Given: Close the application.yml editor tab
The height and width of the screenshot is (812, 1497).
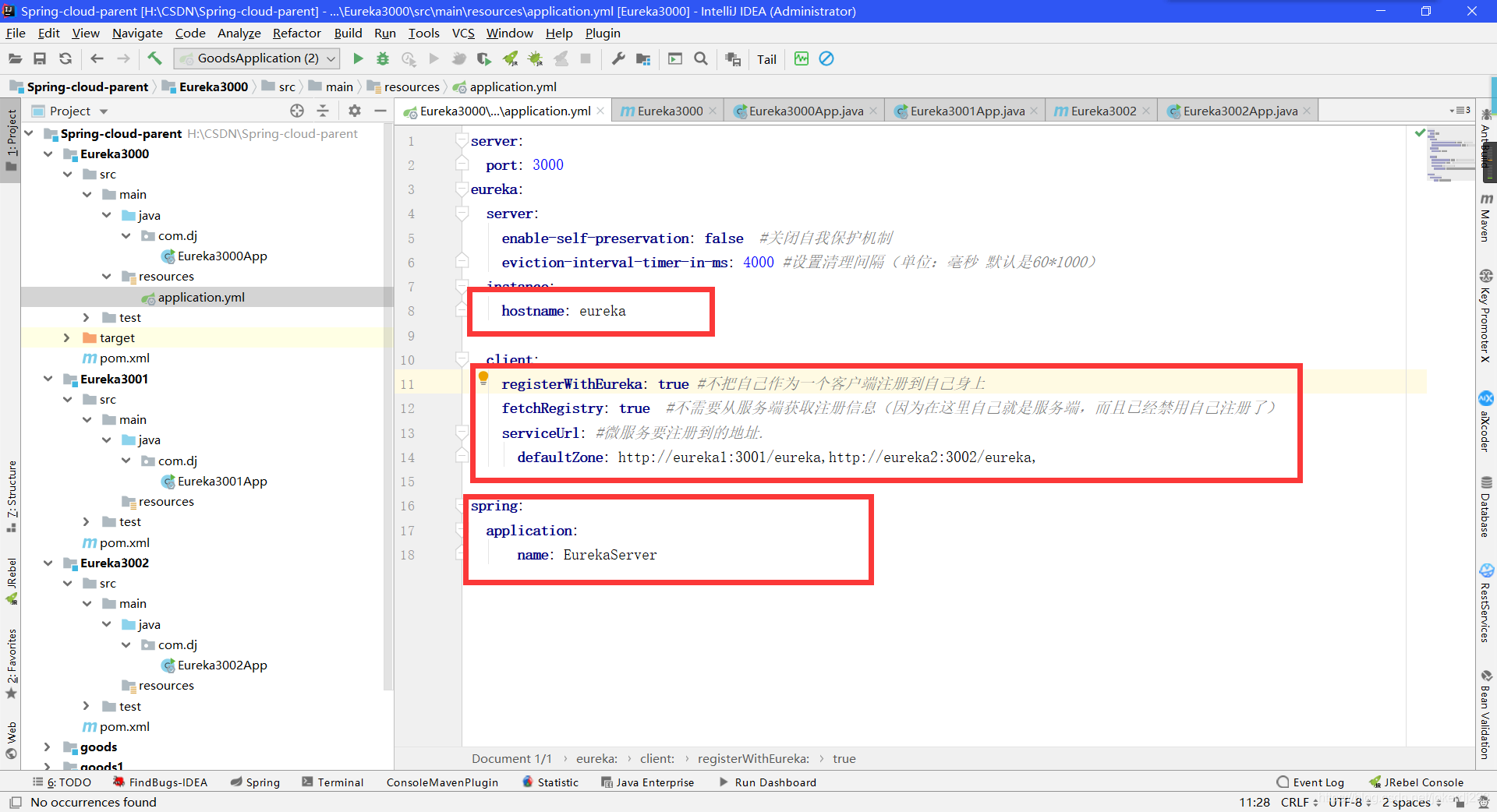Looking at the screenshot, I should click(x=600, y=111).
